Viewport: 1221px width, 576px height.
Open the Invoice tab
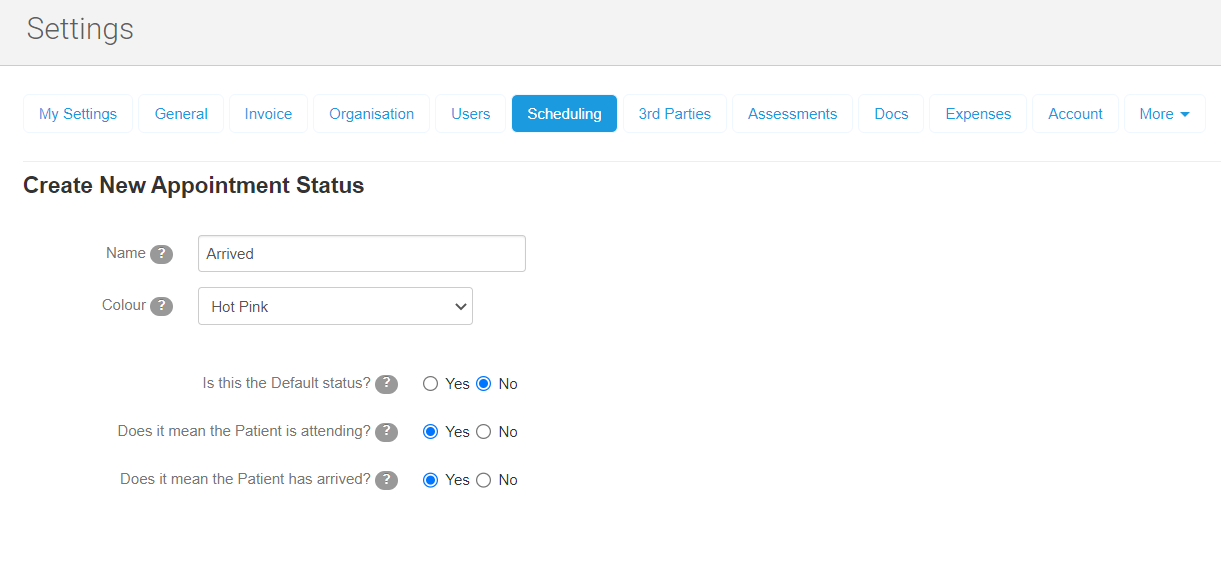pos(268,114)
